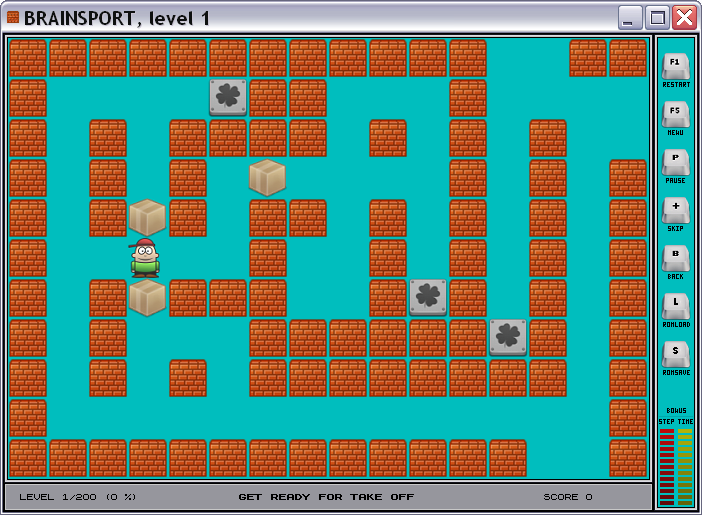
Task: Minimize the BRAINSPORT window
Action: [630, 18]
